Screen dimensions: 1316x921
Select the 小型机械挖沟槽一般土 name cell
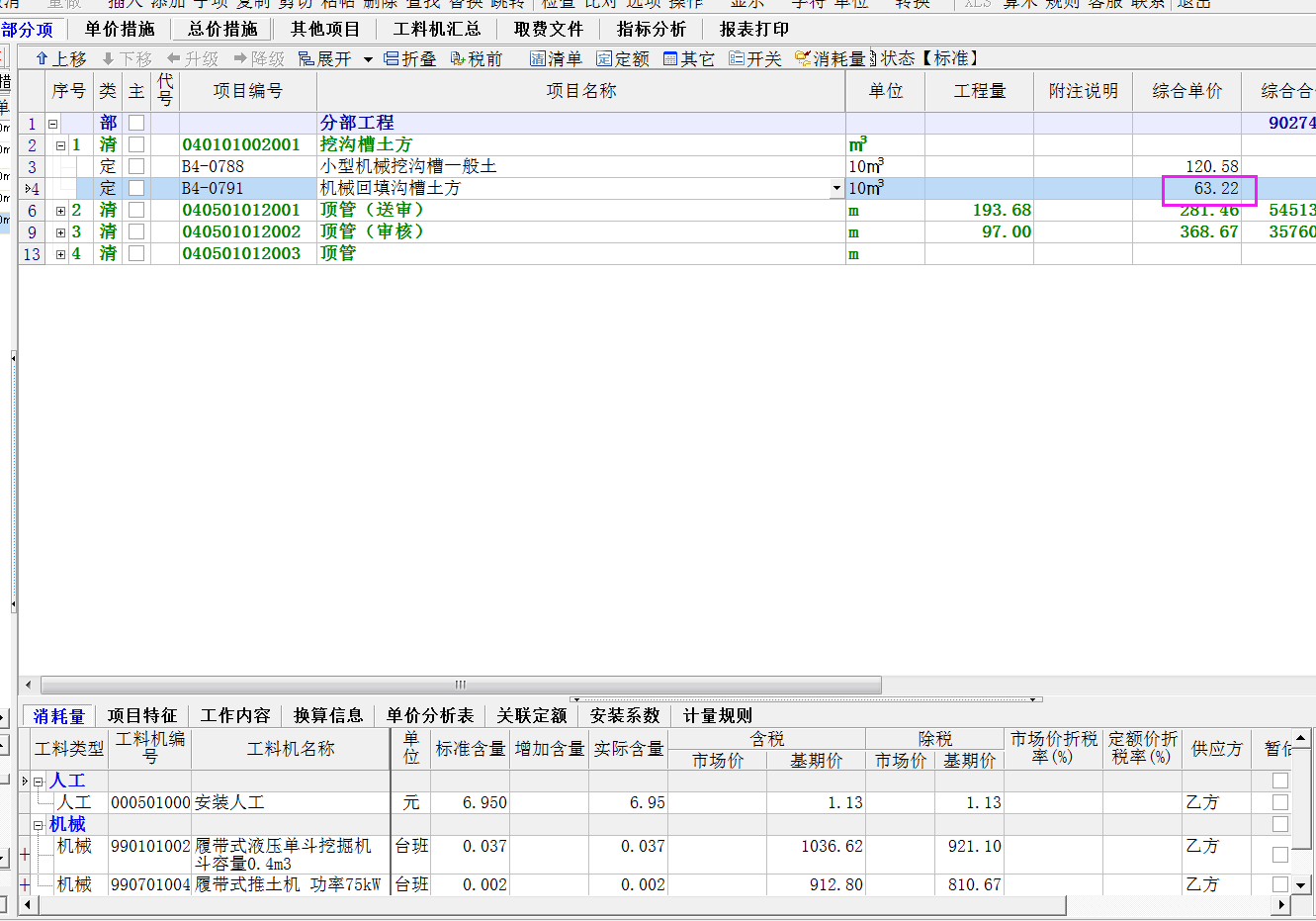tap(581, 166)
